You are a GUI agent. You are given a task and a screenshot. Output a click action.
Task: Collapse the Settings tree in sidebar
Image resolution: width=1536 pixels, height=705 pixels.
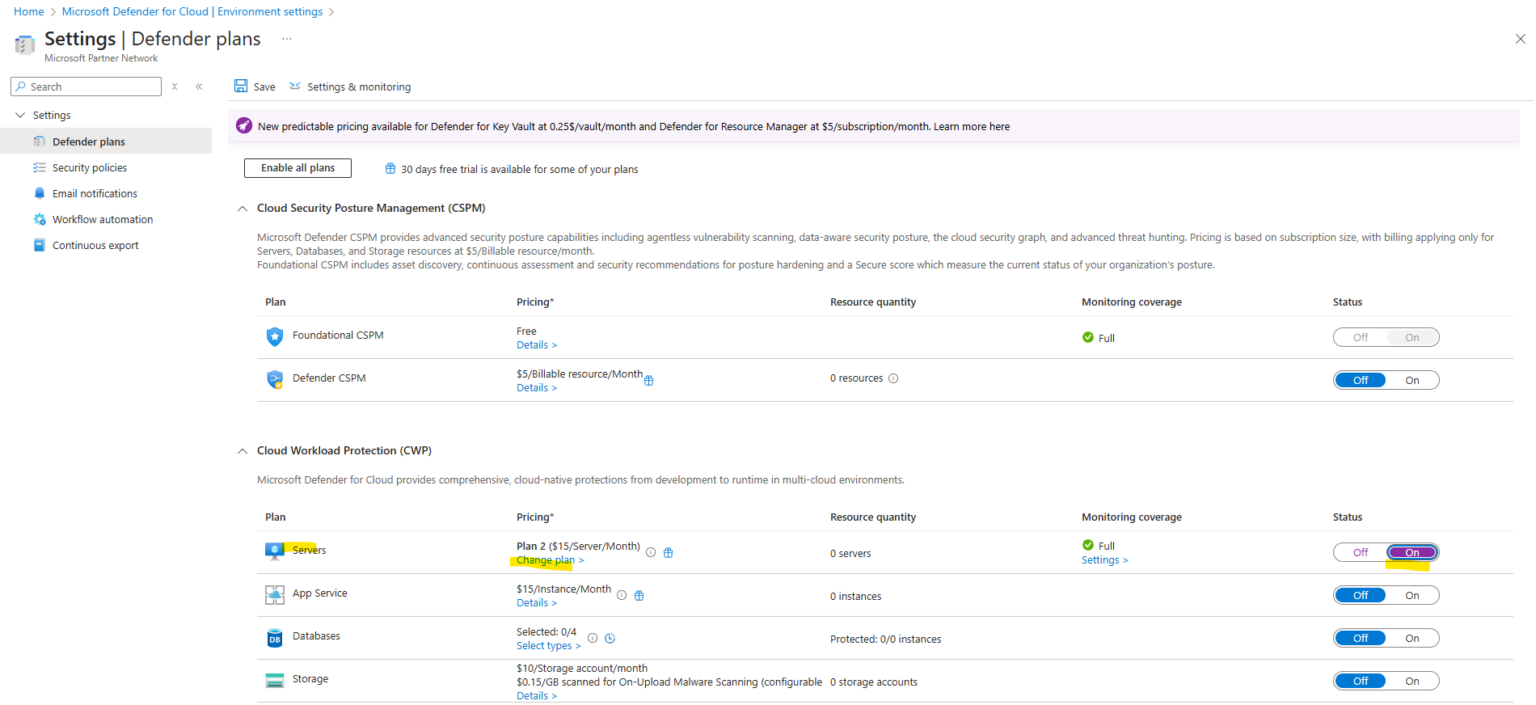point(20,115)
